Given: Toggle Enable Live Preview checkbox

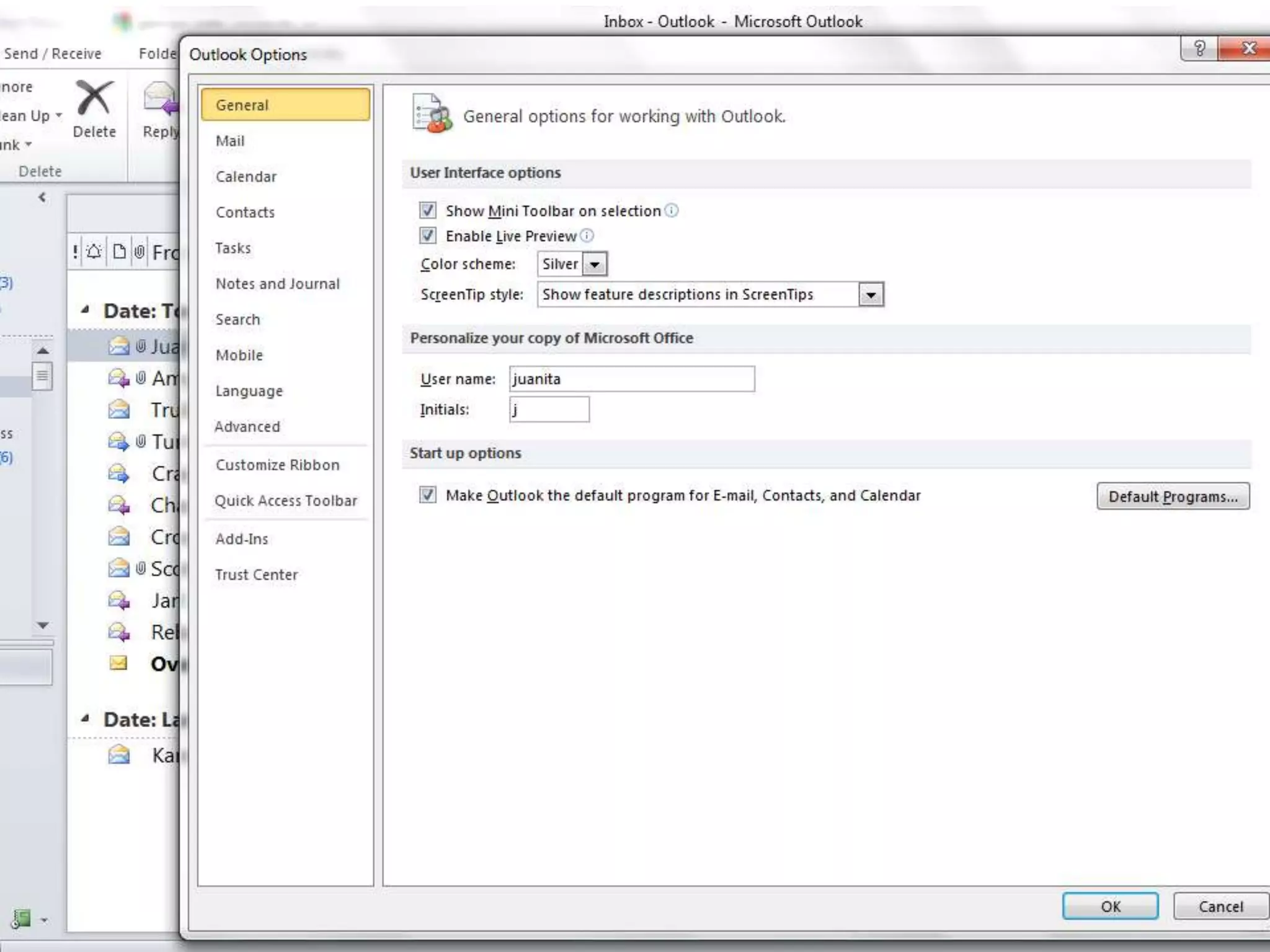Looking at the screenshot, I should tap(427, 236).
